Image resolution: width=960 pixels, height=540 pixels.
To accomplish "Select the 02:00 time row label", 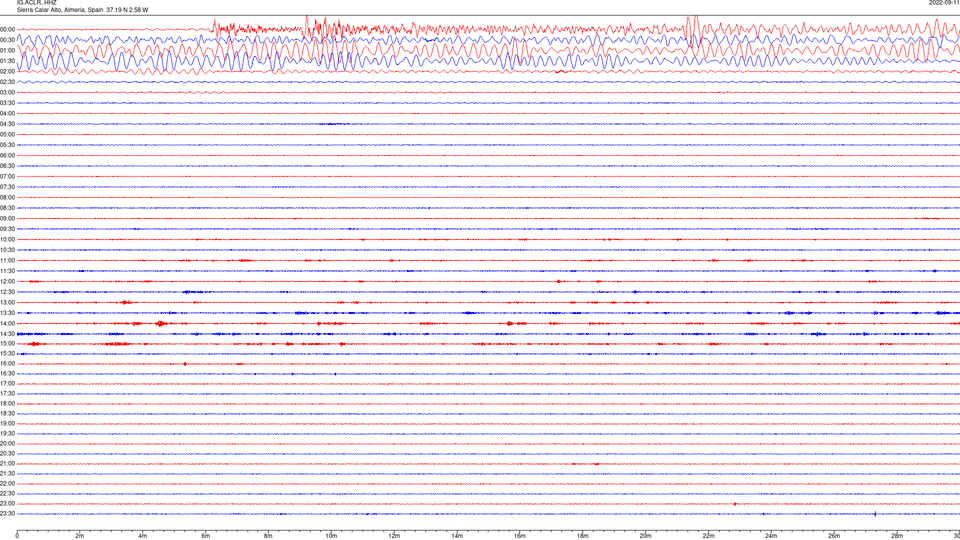I will click(7, 71).
